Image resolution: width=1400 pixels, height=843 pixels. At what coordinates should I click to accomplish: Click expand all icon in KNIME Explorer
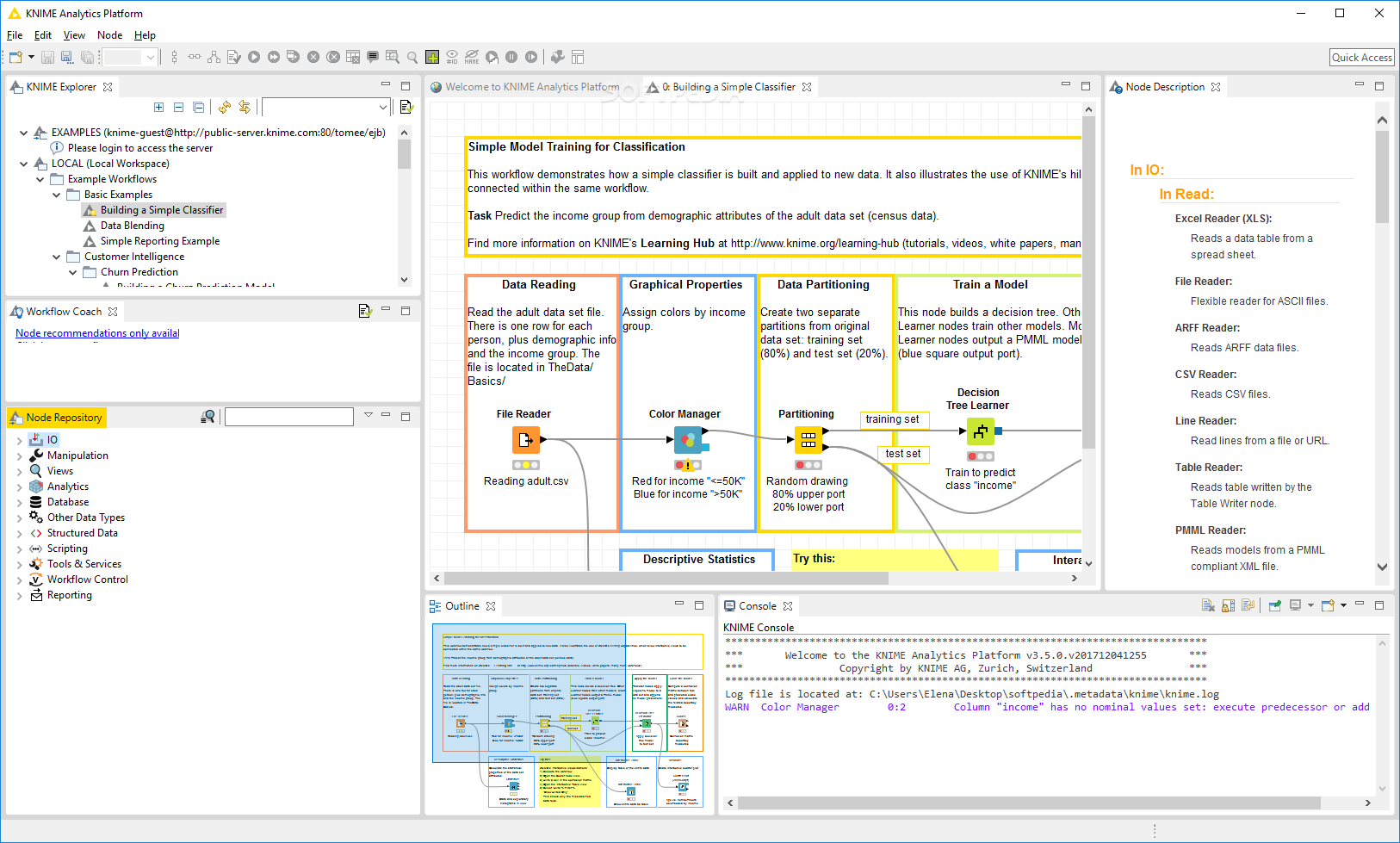pyautogui.click(x=158, y=107)
